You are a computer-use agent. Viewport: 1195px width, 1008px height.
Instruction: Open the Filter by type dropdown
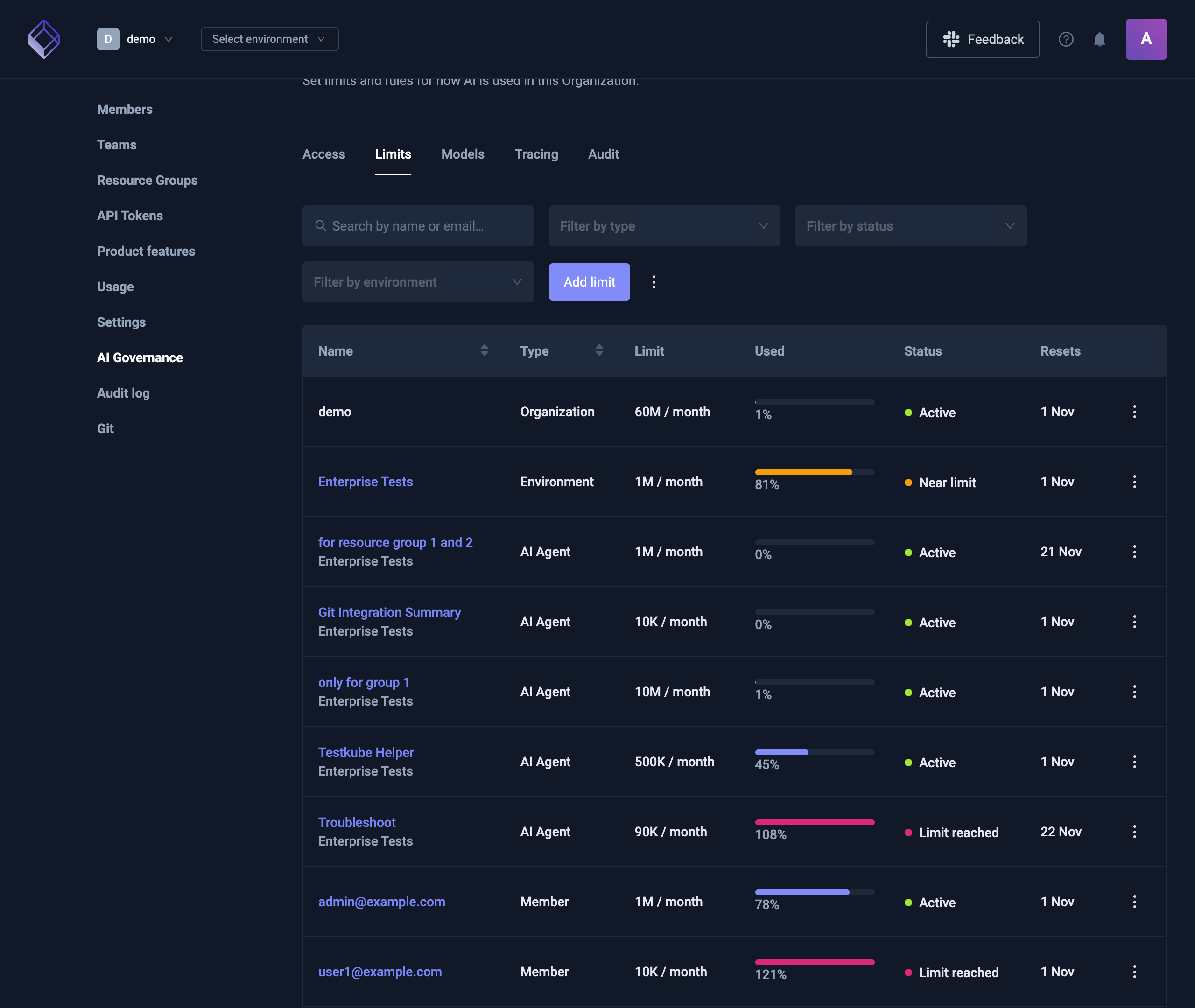[664, 226]
